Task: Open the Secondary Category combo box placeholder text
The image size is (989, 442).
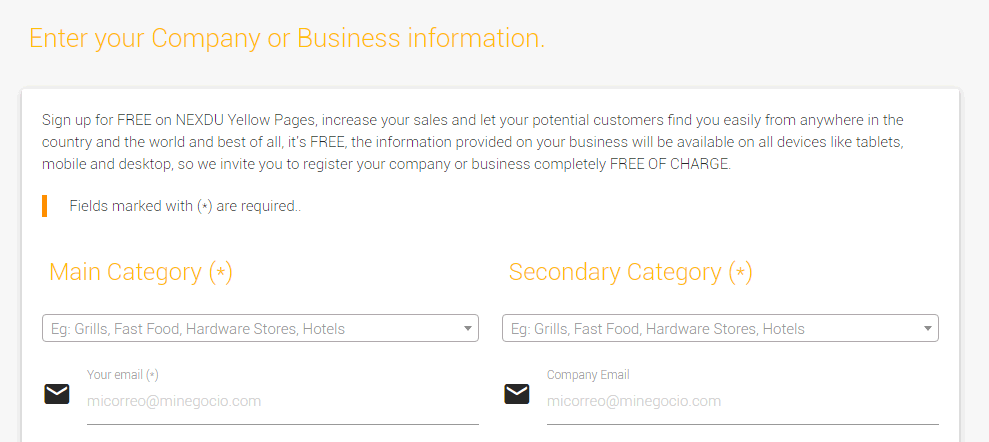Action: (658, 329)
